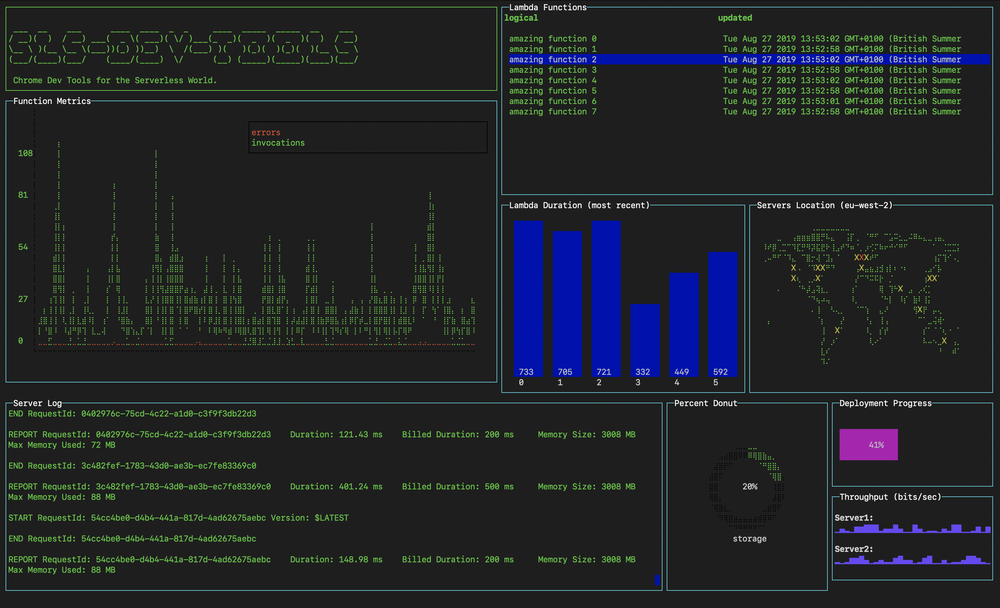Click the 'END RequestId: 0402976c' log line
Image resolution: width=1000 pixels, height=608 pixels.
click(x=132, y=413)
